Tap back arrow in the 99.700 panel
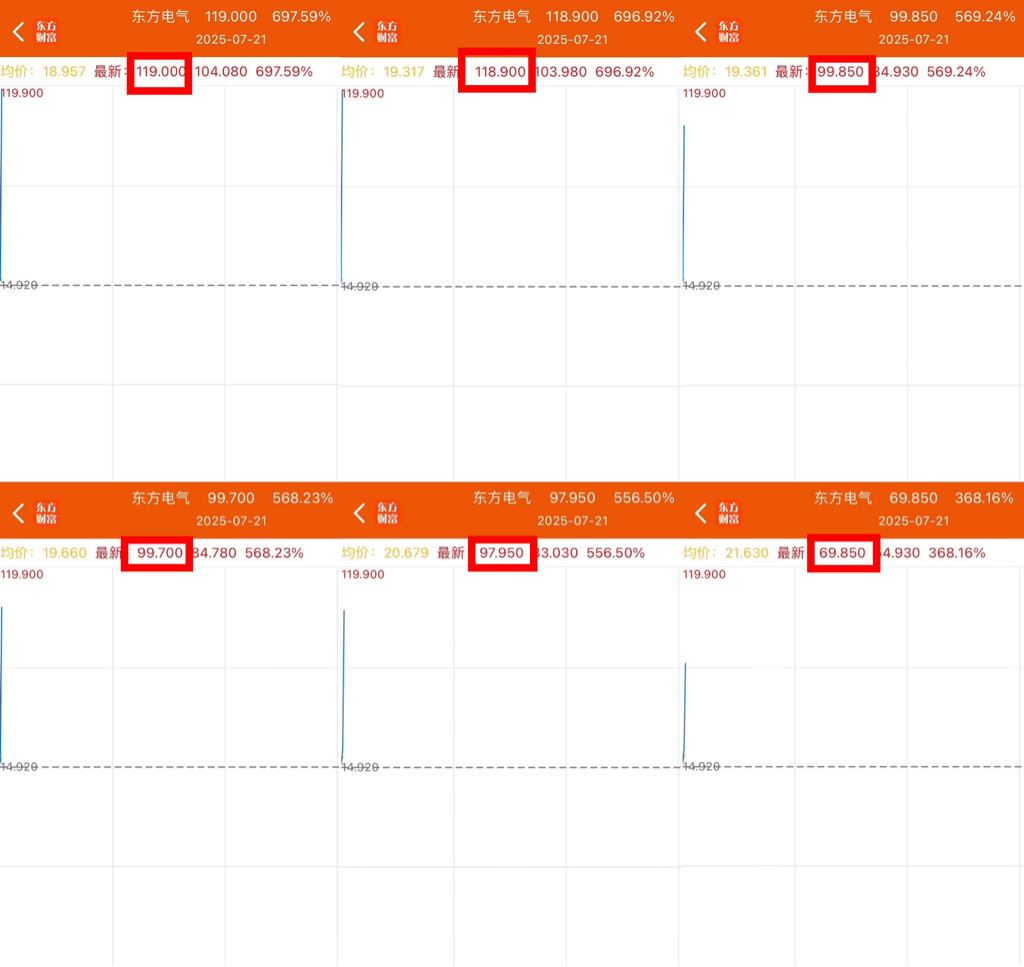 click(19, 513)
